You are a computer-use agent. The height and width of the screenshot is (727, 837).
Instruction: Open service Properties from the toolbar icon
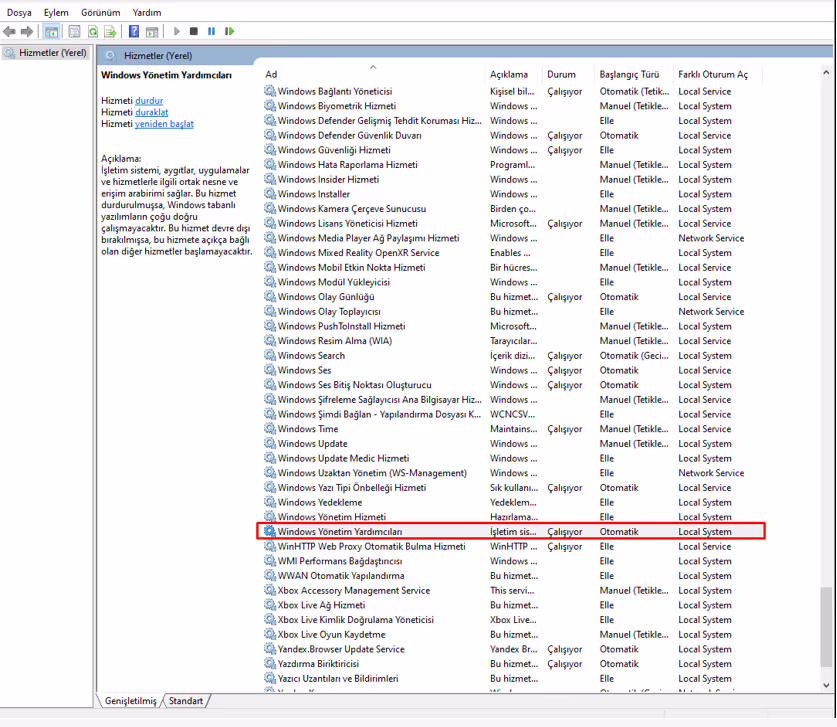(74, 31)
